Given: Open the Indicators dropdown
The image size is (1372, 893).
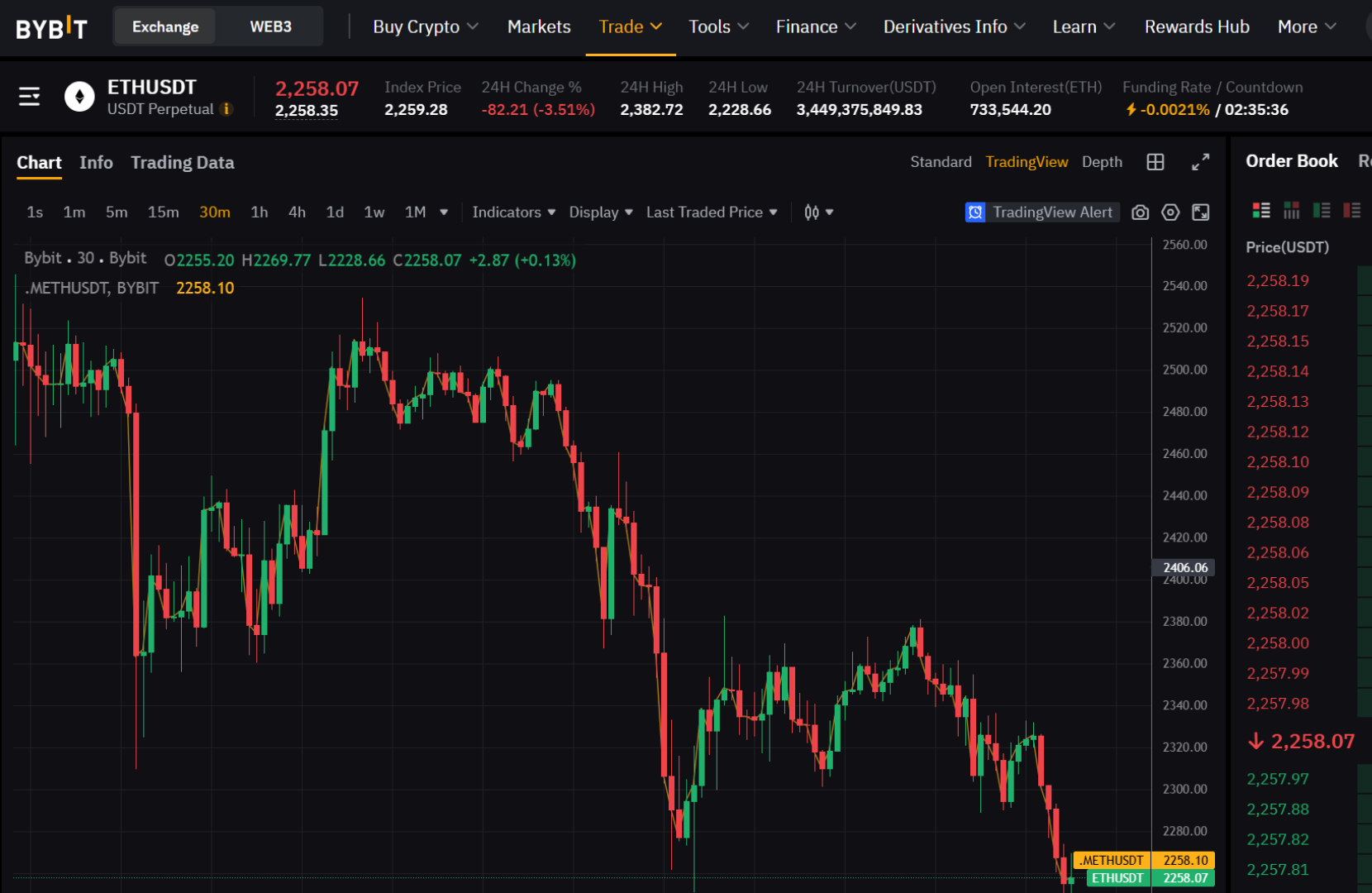Looking at the screenshot, I should pyautogui.click(x=513, y=213).
